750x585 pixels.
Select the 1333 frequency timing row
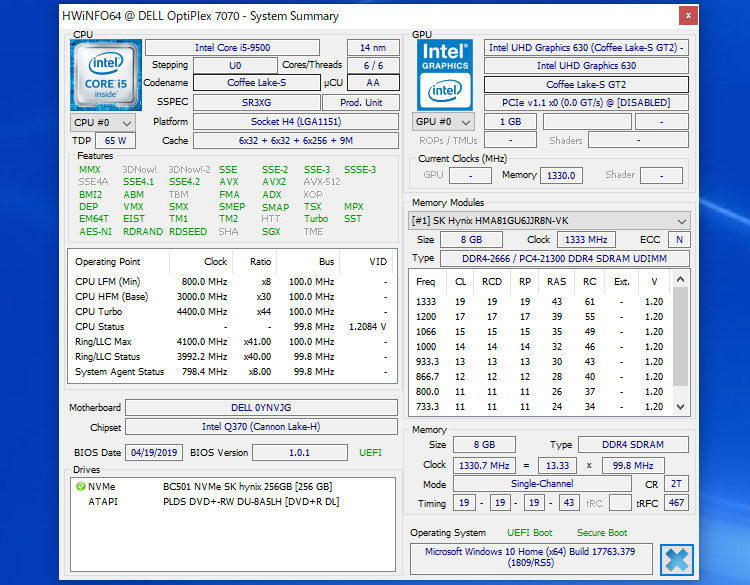coord(541,302)
